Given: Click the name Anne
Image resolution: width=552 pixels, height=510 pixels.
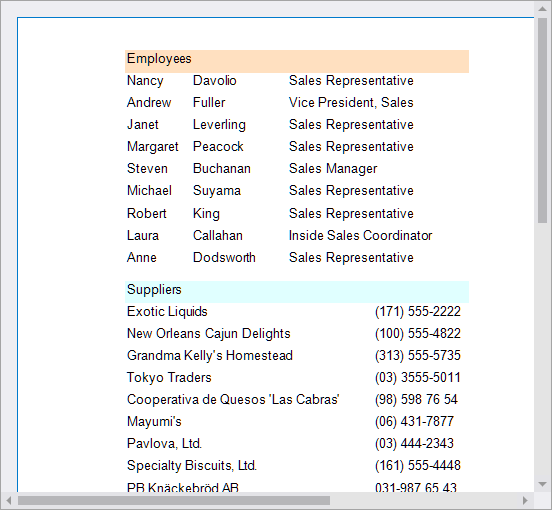Looking at the screenshot, I should click(142, 258).
